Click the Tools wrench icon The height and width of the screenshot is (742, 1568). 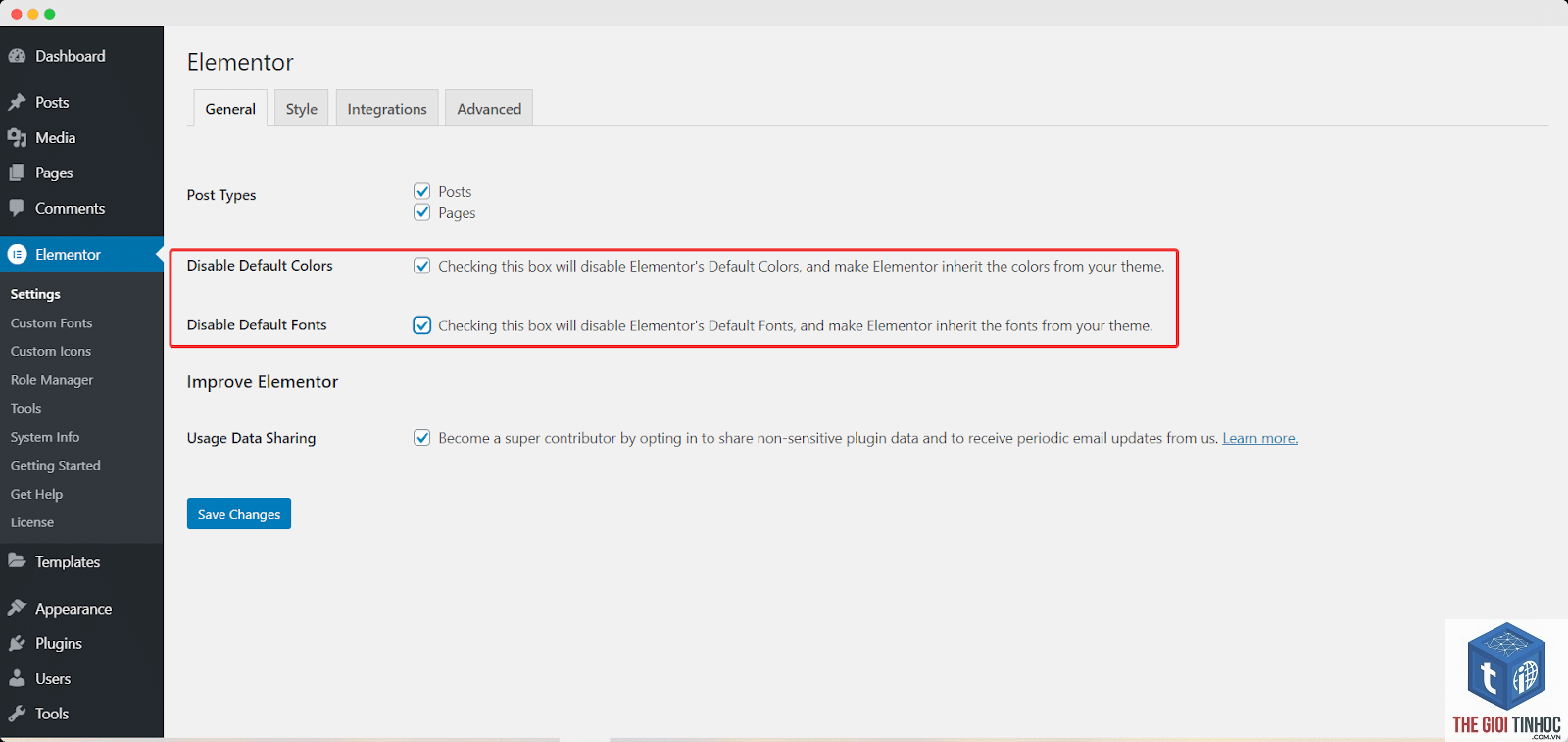(17, 714)
